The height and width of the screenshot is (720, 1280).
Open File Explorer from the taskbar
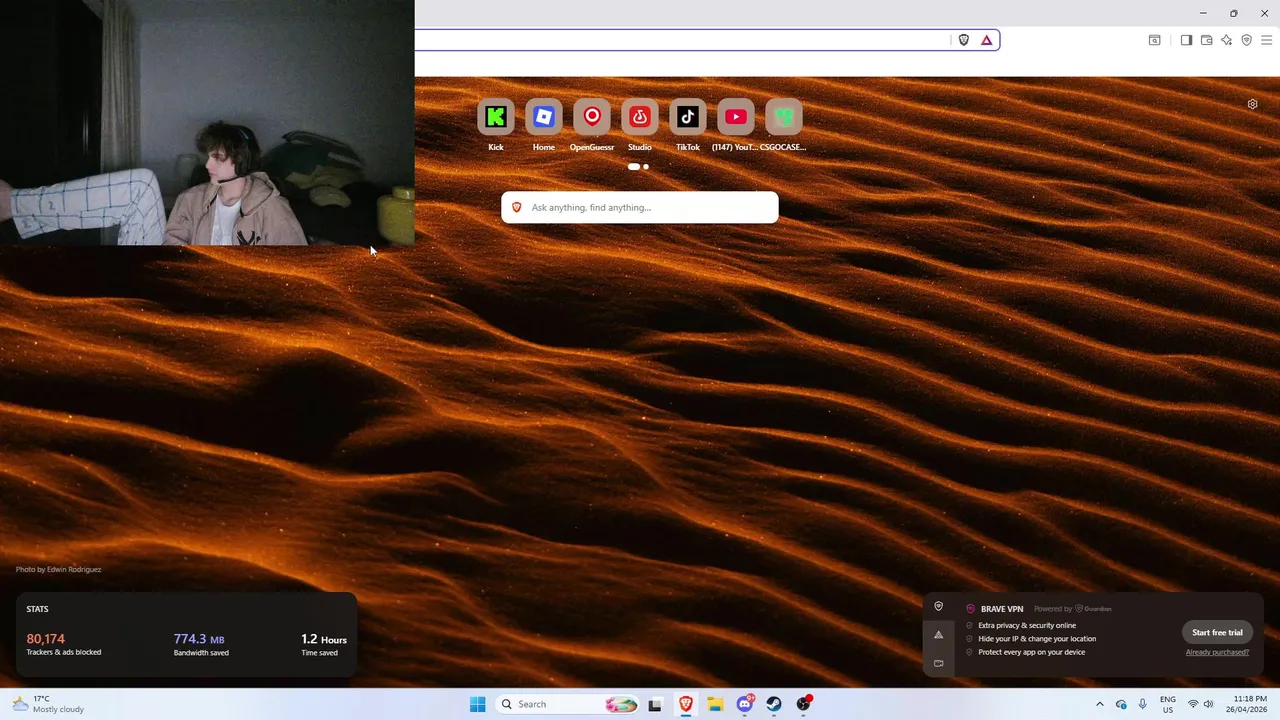point(715,704)
